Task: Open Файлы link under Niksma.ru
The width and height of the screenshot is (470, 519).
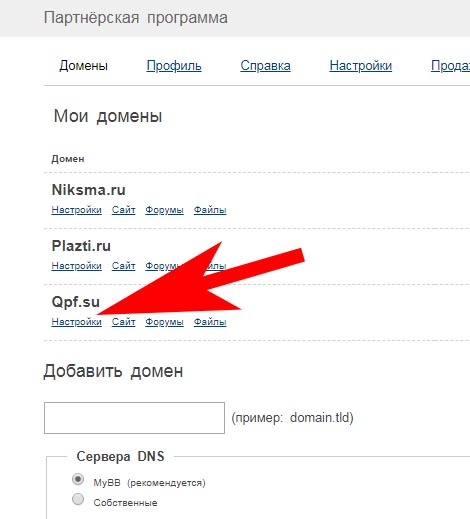Action: tap(210, 210)
